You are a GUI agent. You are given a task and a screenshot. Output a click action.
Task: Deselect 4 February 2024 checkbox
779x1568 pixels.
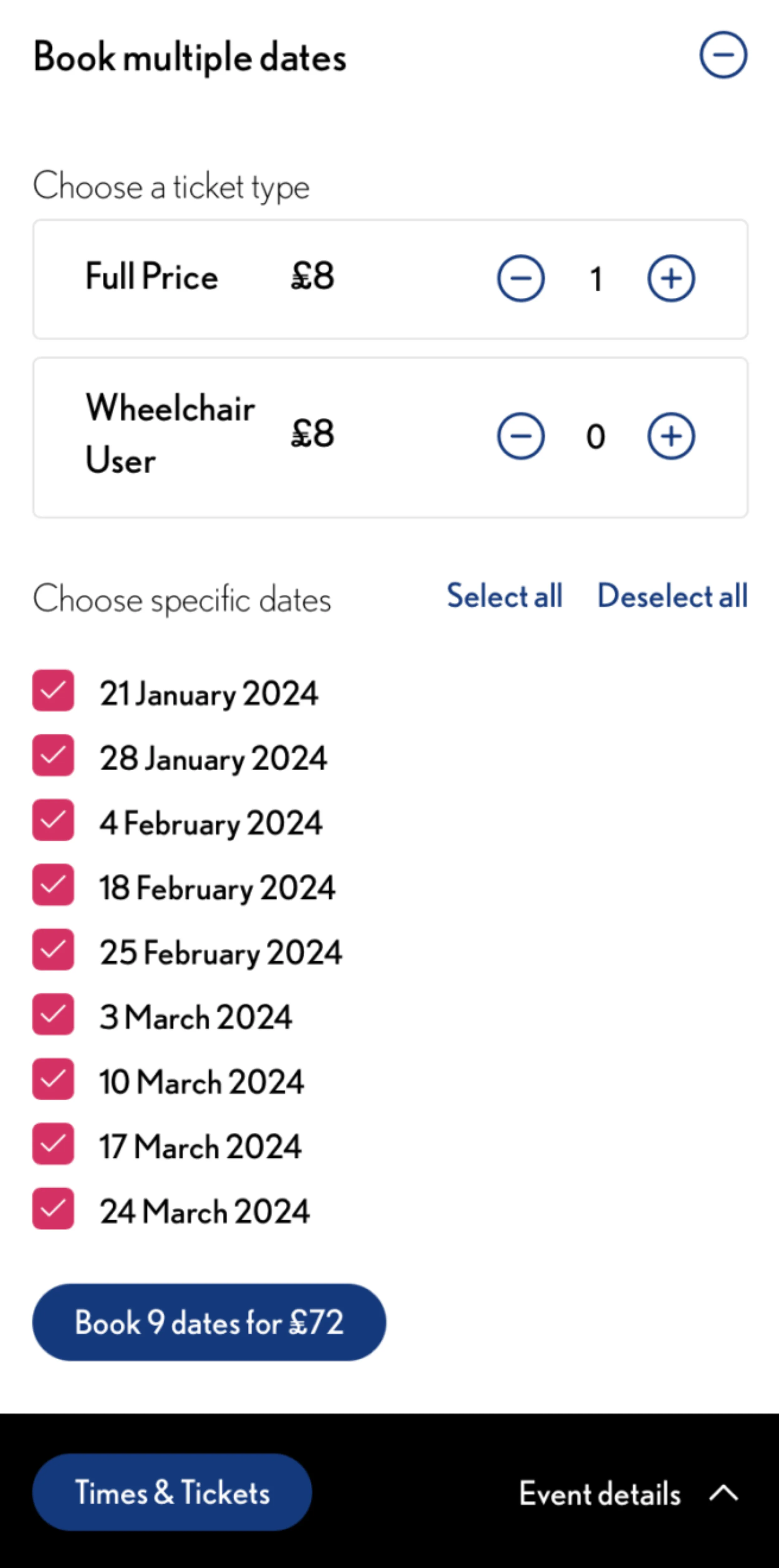(x=54, y=820)
